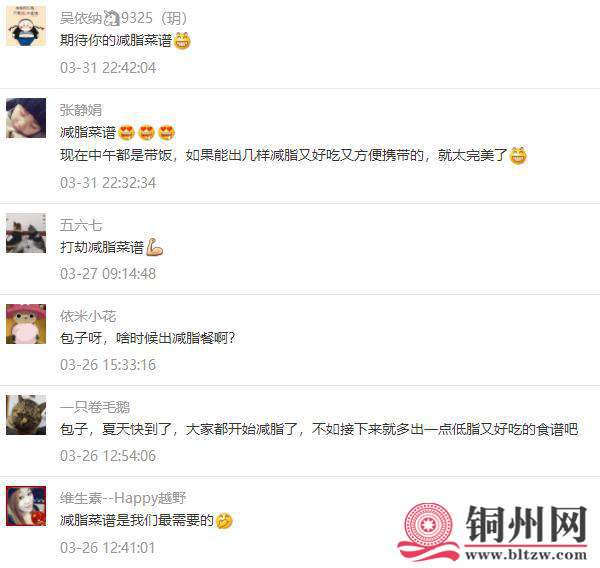
Task: Click the username 吴依纳9325
Action: tap(123, 18)
